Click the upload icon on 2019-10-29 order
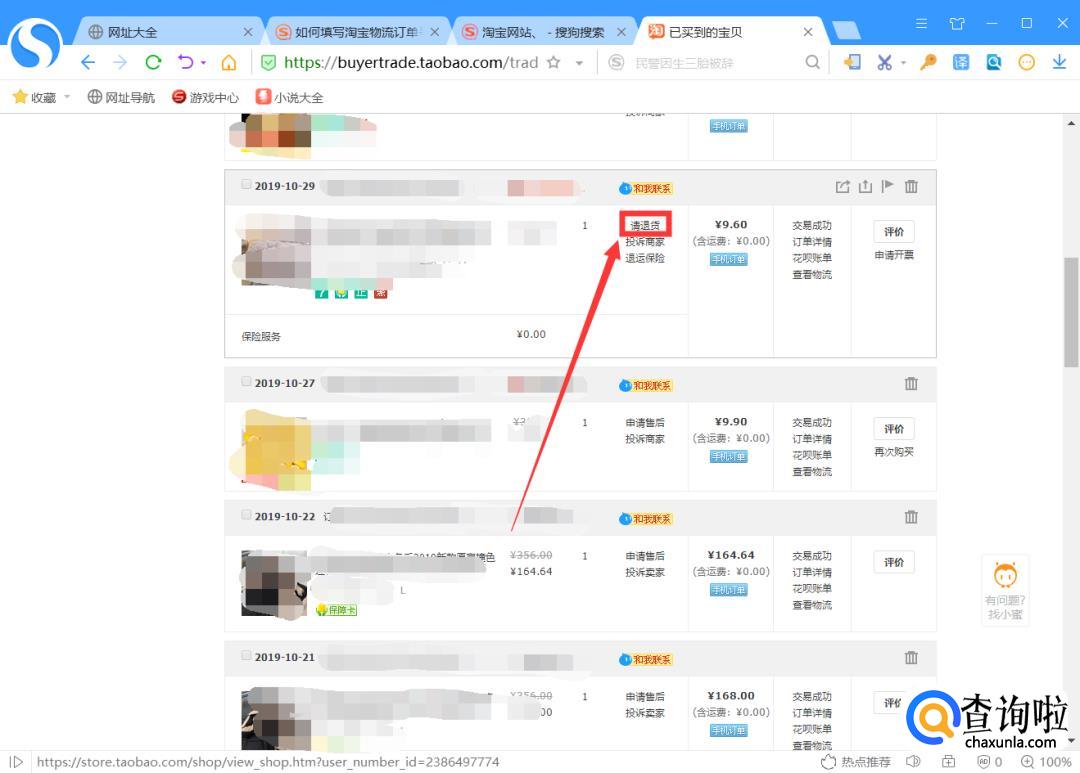 [865, 186]
